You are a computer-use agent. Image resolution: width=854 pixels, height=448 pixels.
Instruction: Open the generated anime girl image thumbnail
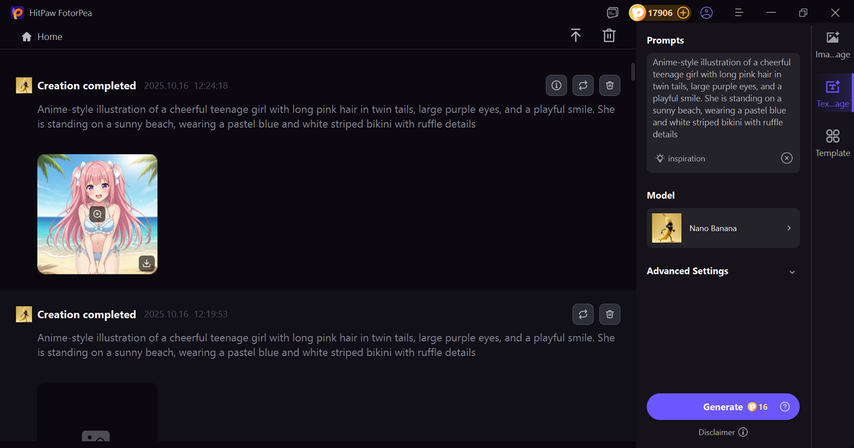point(97,214)
